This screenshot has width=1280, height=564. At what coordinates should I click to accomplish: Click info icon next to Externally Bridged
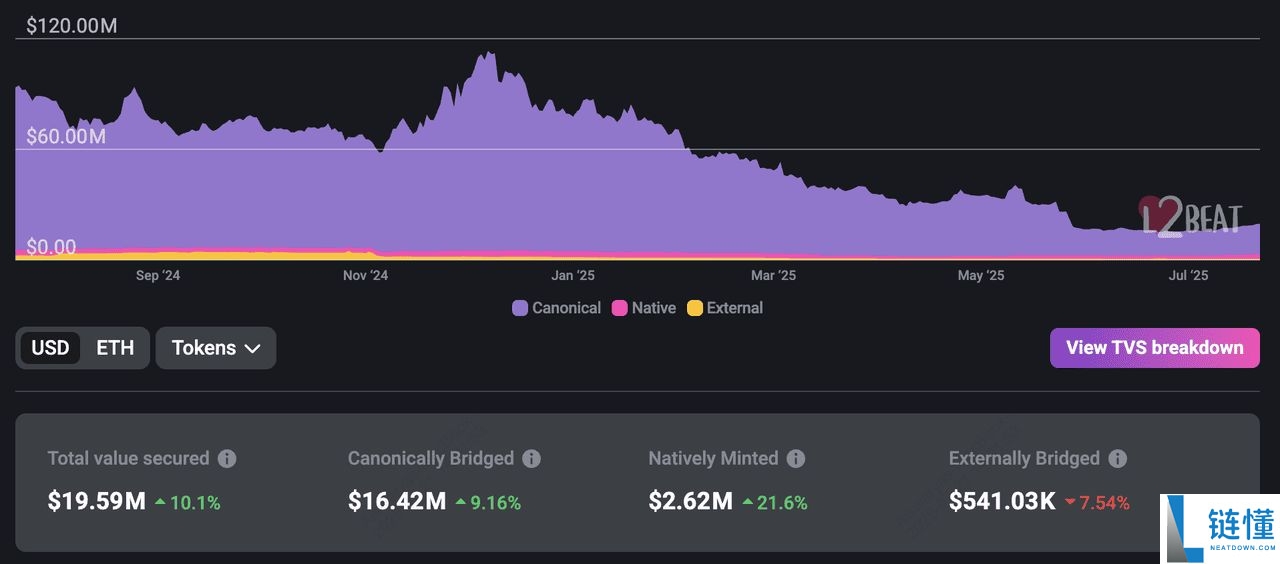pos(1117,459)
